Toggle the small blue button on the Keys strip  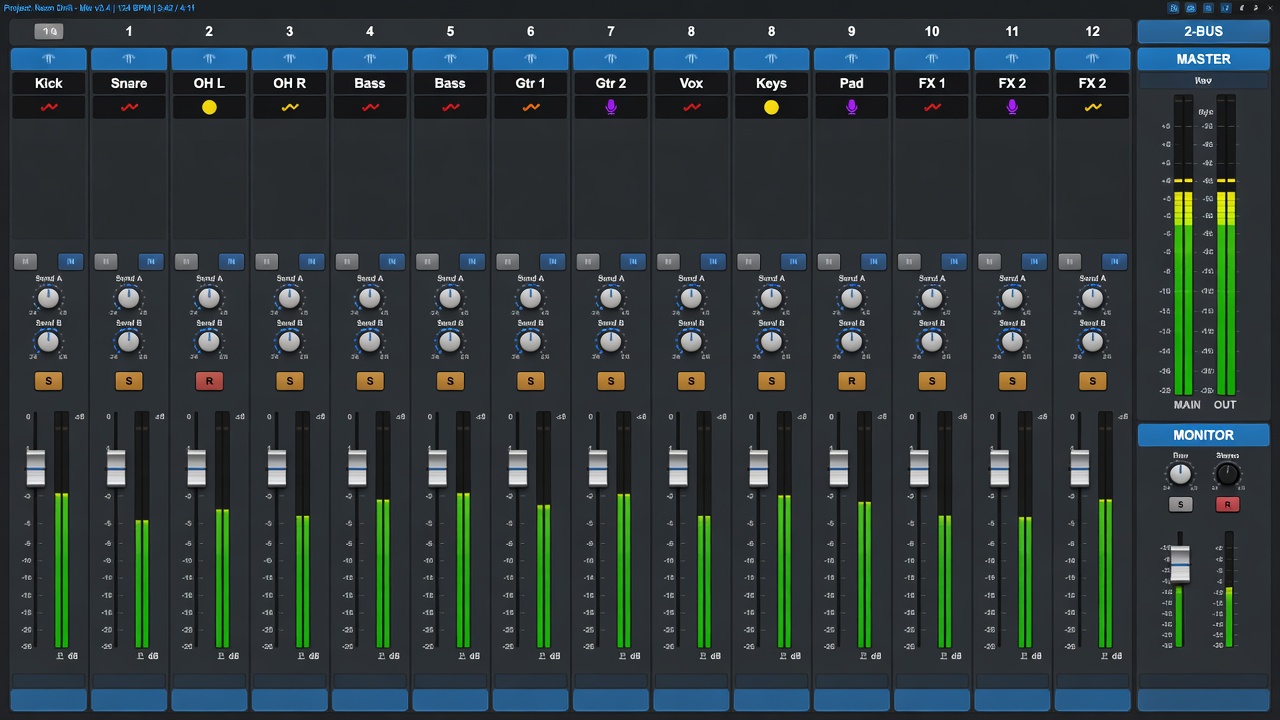[x=794, y=262]
